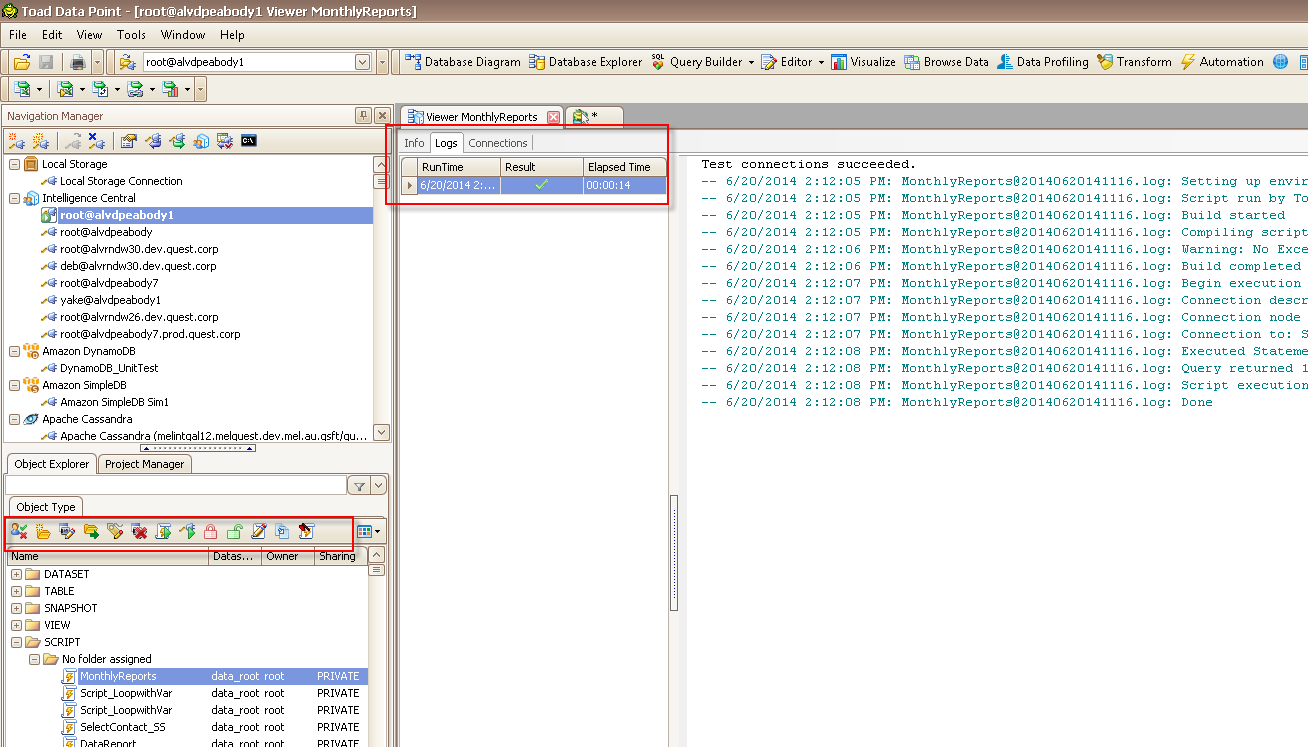Image resolution: width=1308 pixels, height=747 pixels.
Task: Select deb@alvrndw30.dev.quest.corp connection
Action: pyautogui.click(x=138, y=266)
